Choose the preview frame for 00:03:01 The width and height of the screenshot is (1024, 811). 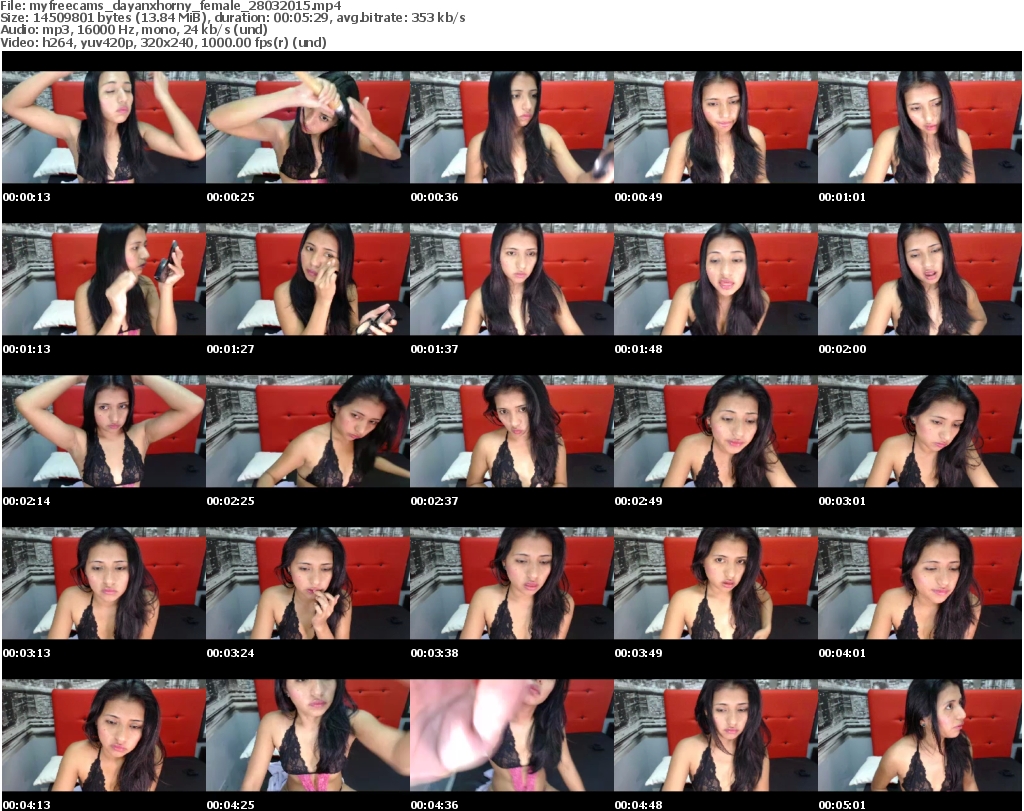tap(920, 431)
